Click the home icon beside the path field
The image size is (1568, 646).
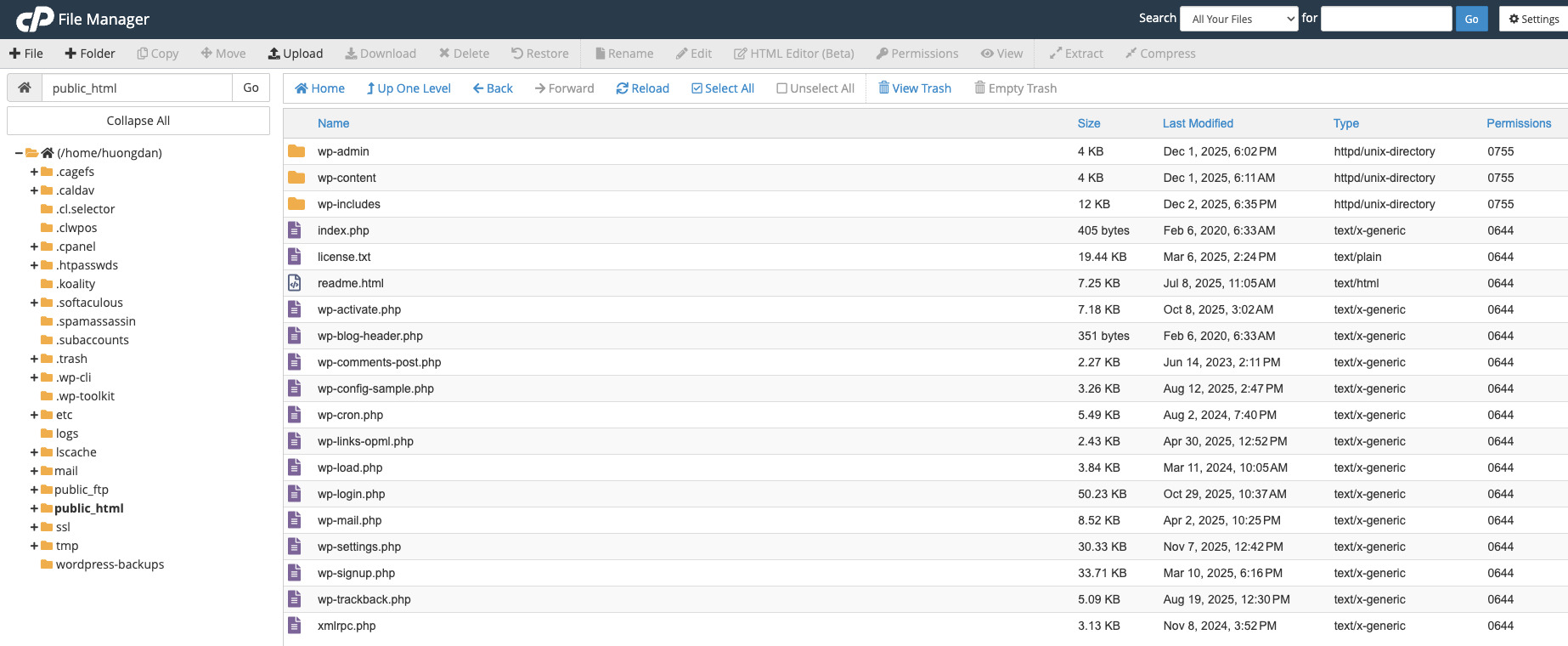(x=25, y=88)
